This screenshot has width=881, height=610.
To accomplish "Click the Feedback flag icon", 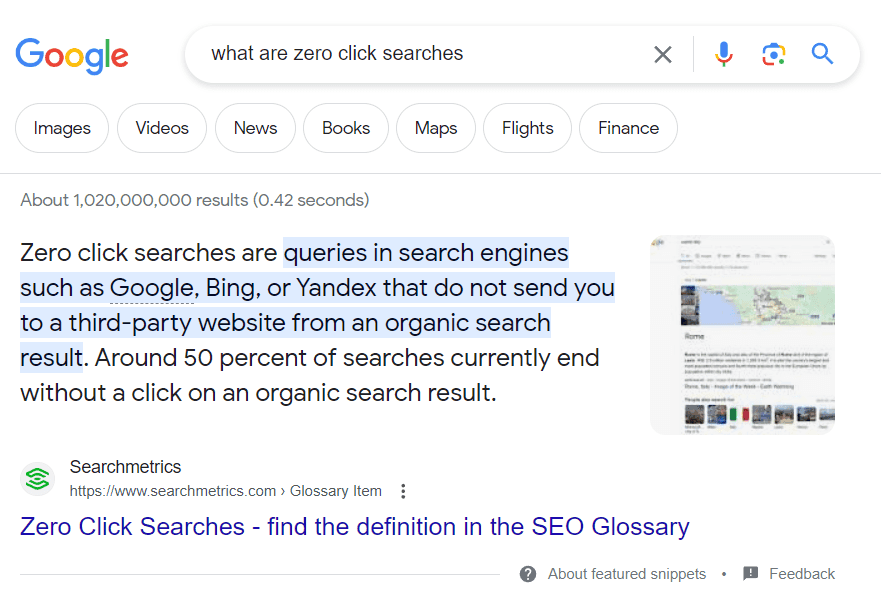I will [751, 574].
